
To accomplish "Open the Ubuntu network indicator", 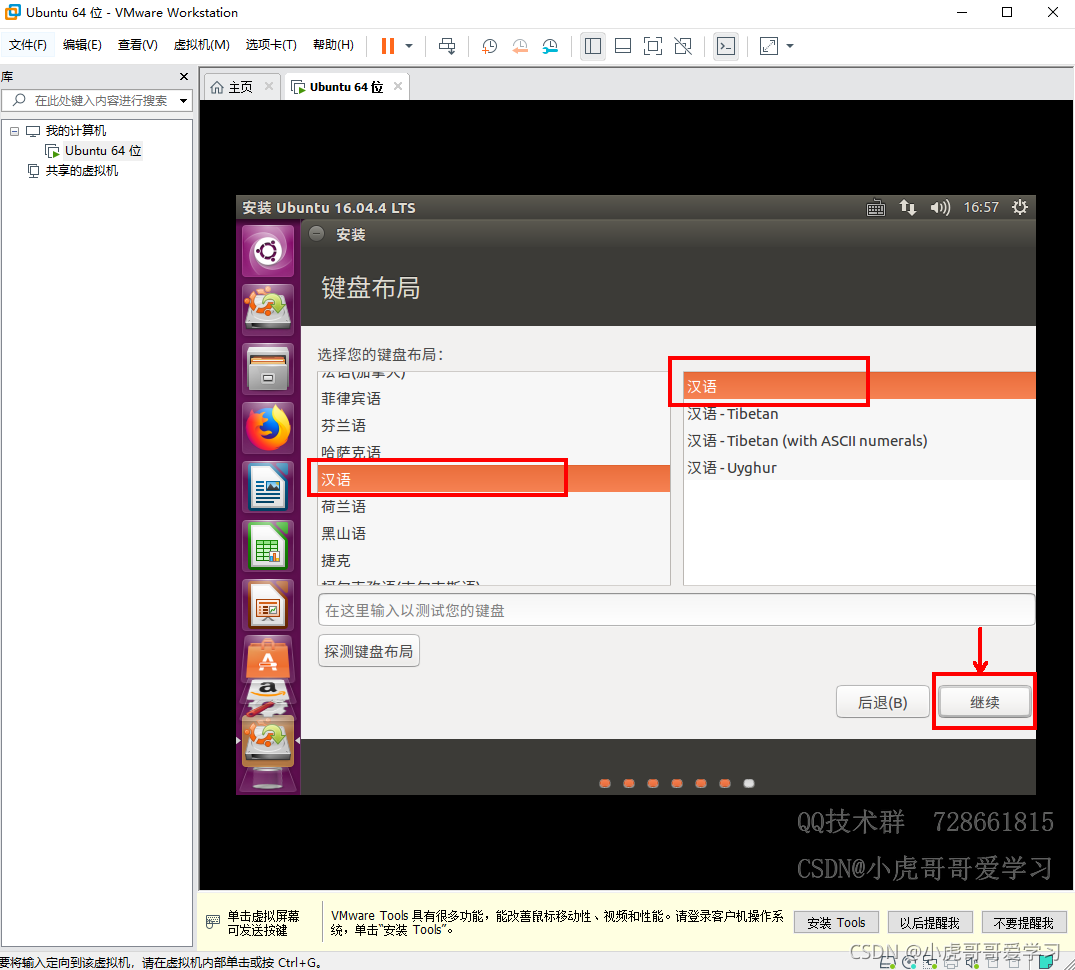I will (908, 208).
